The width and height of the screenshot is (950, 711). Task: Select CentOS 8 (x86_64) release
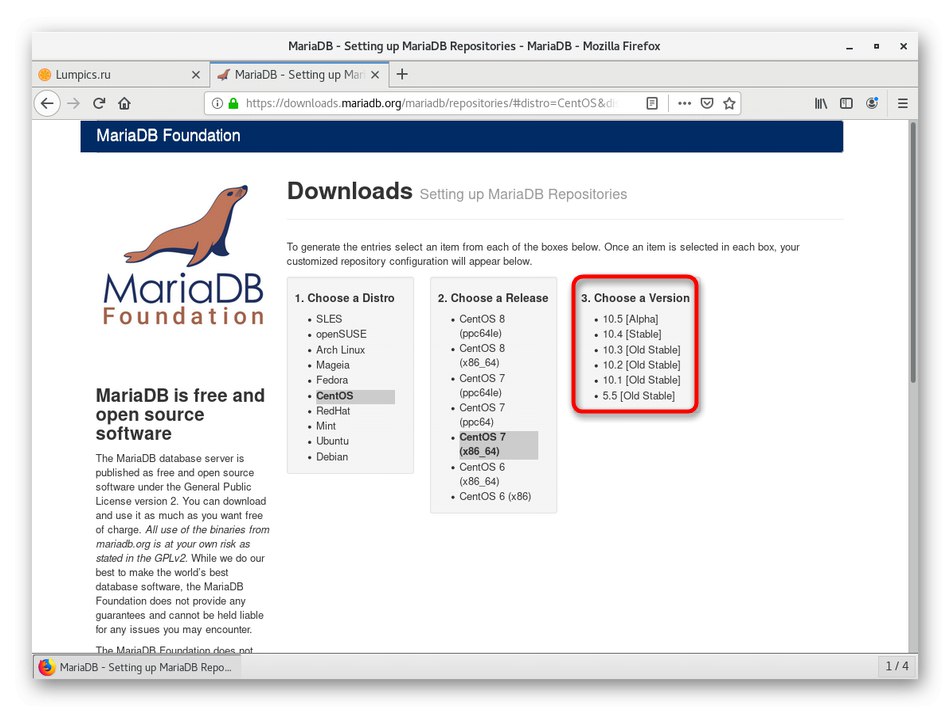pyautogui.click(x=482, y=356)
